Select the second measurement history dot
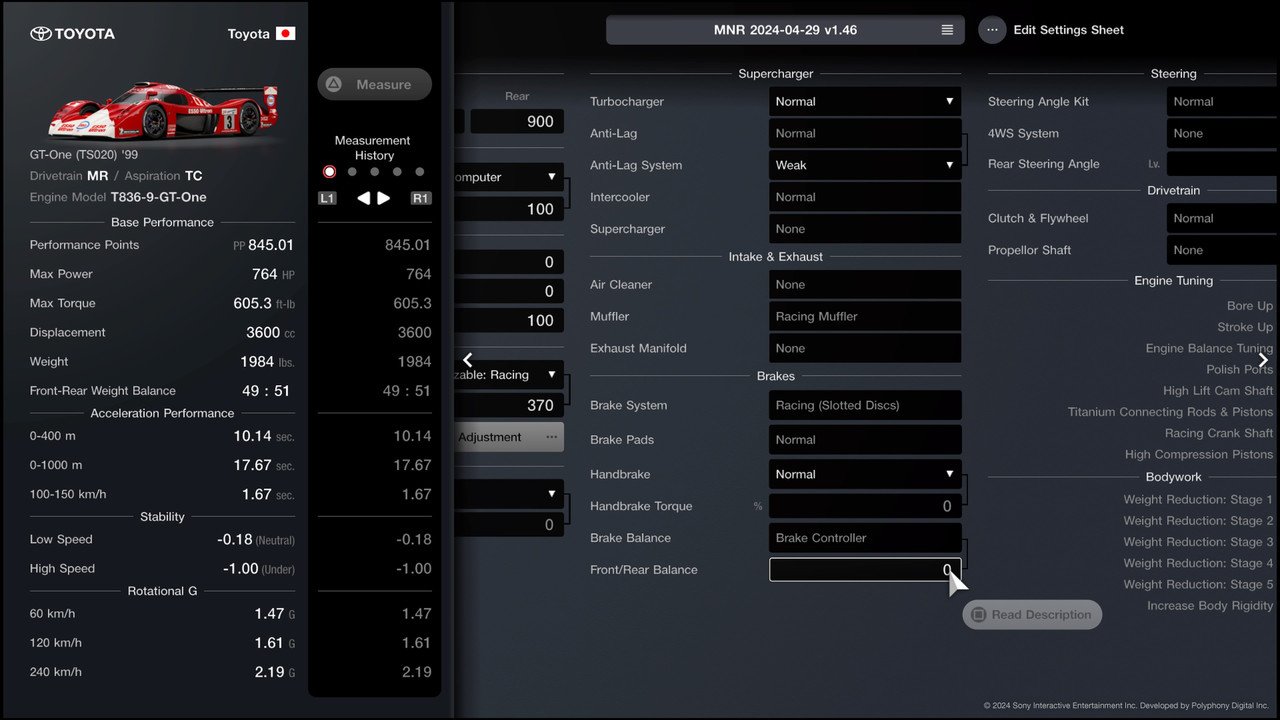Image resolution: width=1280 pixels, height=720 pixels. [x=352, y=172]
